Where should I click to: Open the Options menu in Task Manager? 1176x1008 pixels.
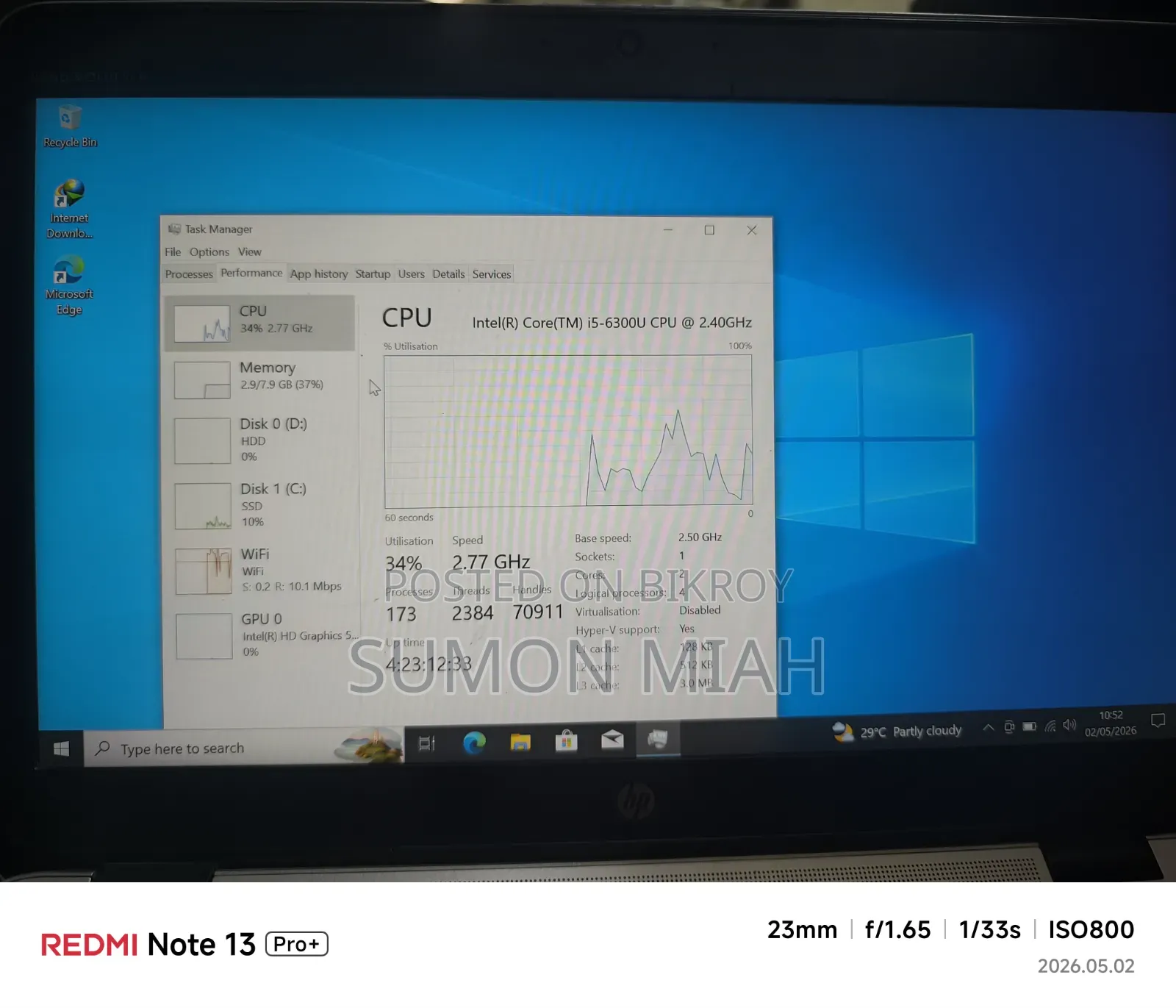(x=209, y=252)
